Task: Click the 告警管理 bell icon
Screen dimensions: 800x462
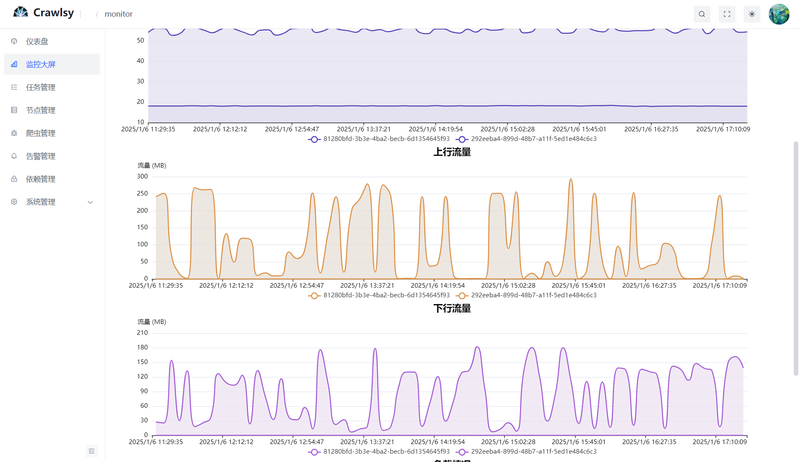Action: pyautogui.click(x=14, y=156)
